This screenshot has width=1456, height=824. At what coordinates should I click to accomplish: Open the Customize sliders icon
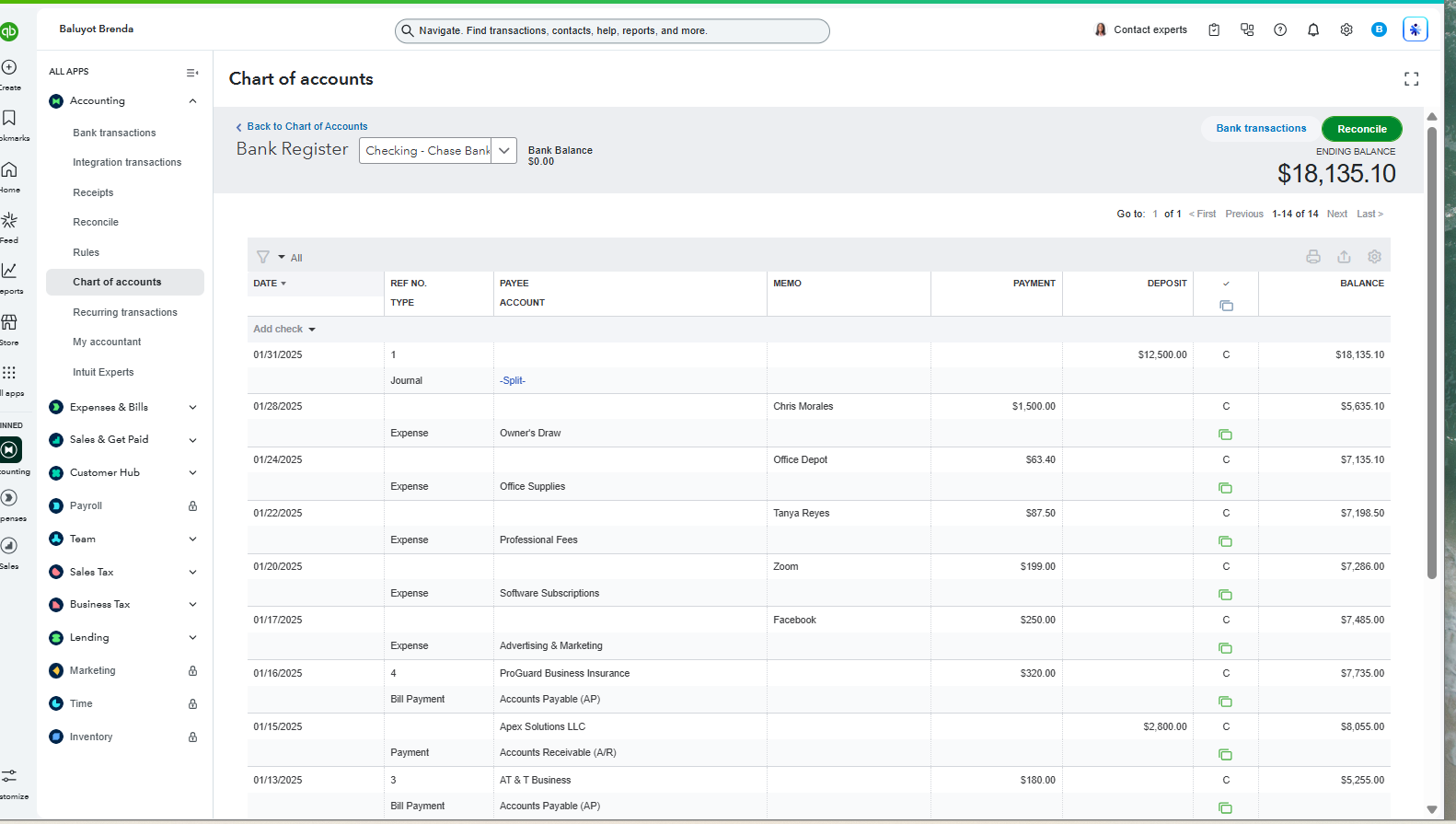point(9,776)
